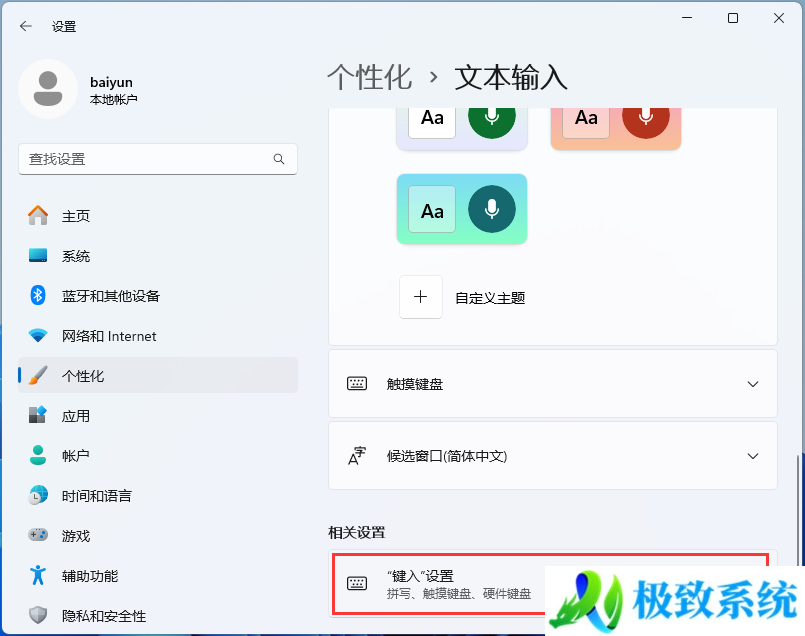Screen dimensions: 805x636
Task: Click the search magnifier icon
Action: coord(279,159)
